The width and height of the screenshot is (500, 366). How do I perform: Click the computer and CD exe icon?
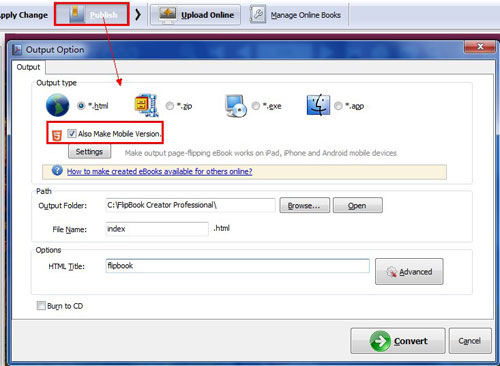point(236,106)
